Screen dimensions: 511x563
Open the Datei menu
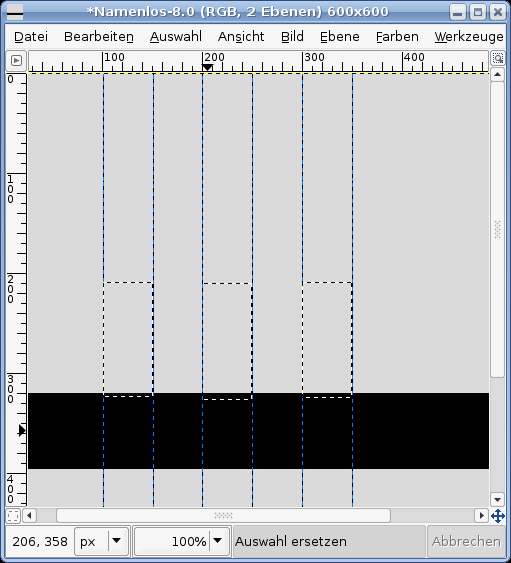click(31, 37)
